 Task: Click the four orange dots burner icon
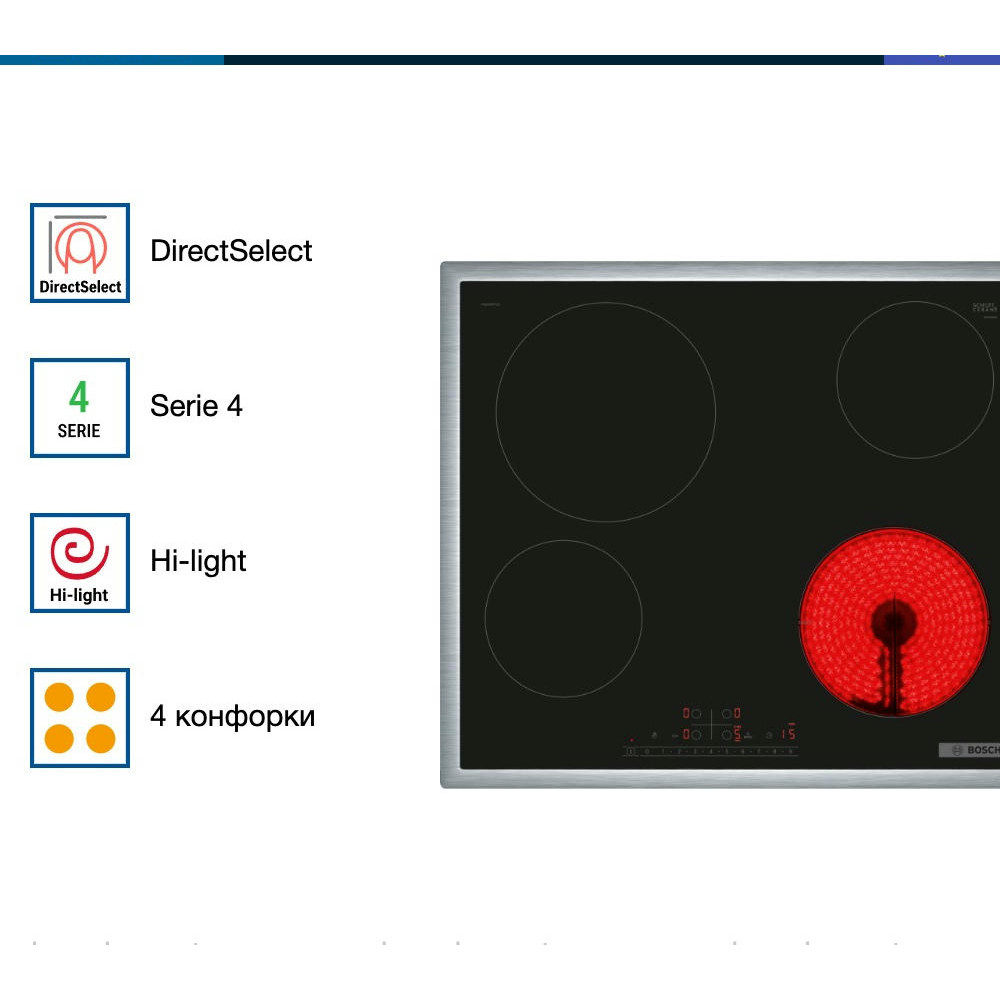click(x=80, y=718)
